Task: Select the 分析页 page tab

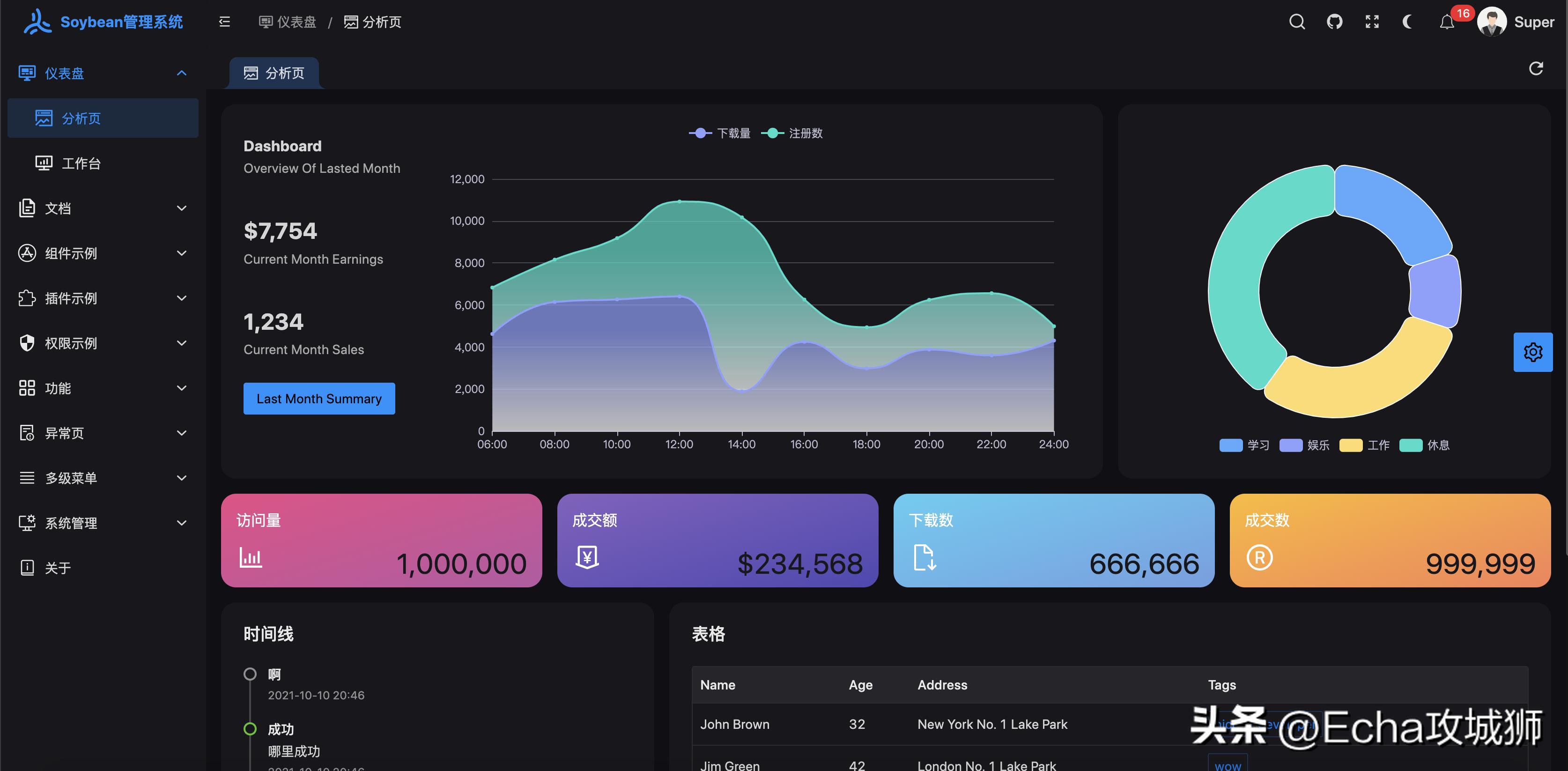Action: [274, 73]
